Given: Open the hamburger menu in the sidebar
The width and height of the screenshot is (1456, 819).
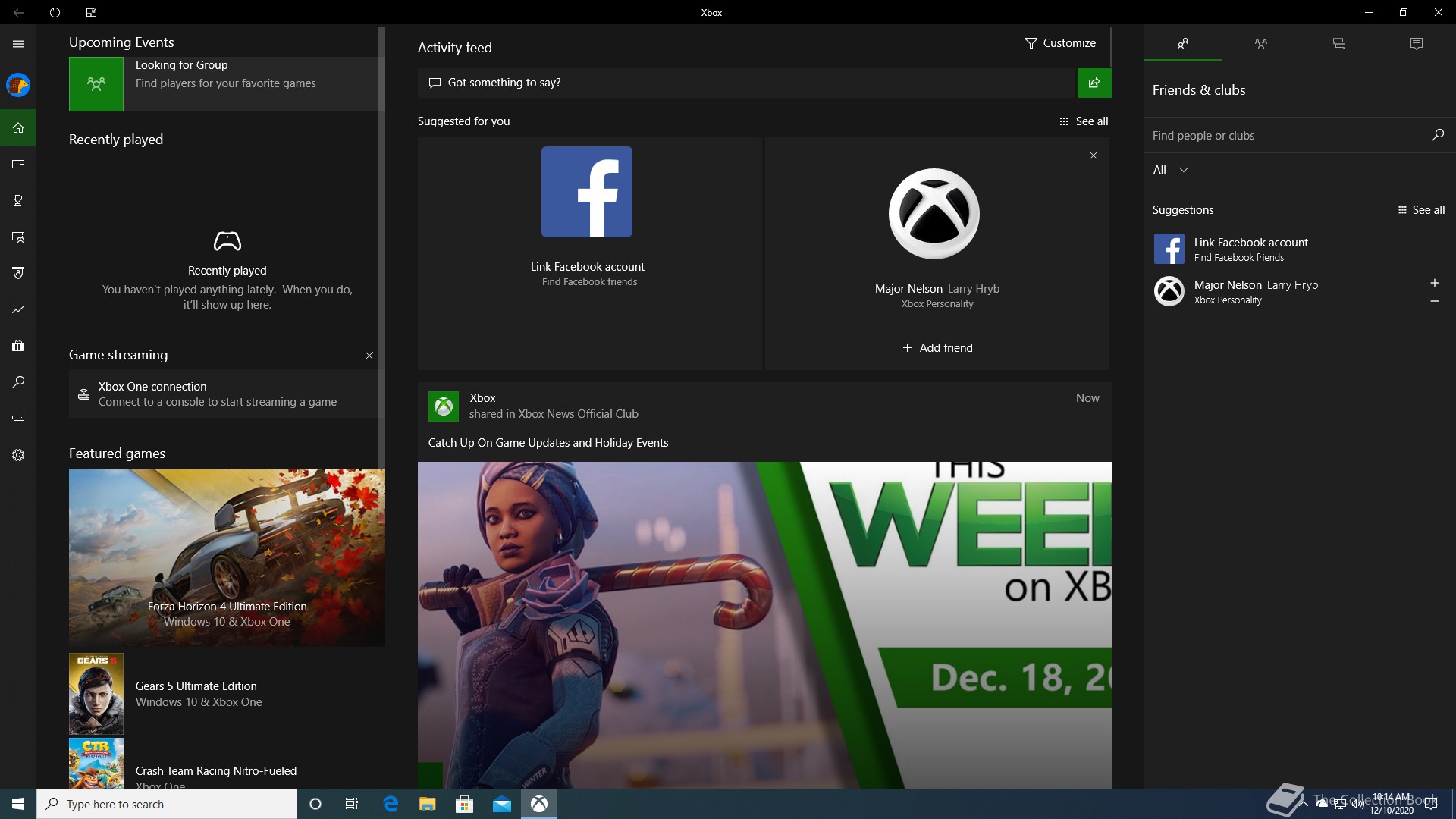Looking at the screenshot, I should 18,44.
